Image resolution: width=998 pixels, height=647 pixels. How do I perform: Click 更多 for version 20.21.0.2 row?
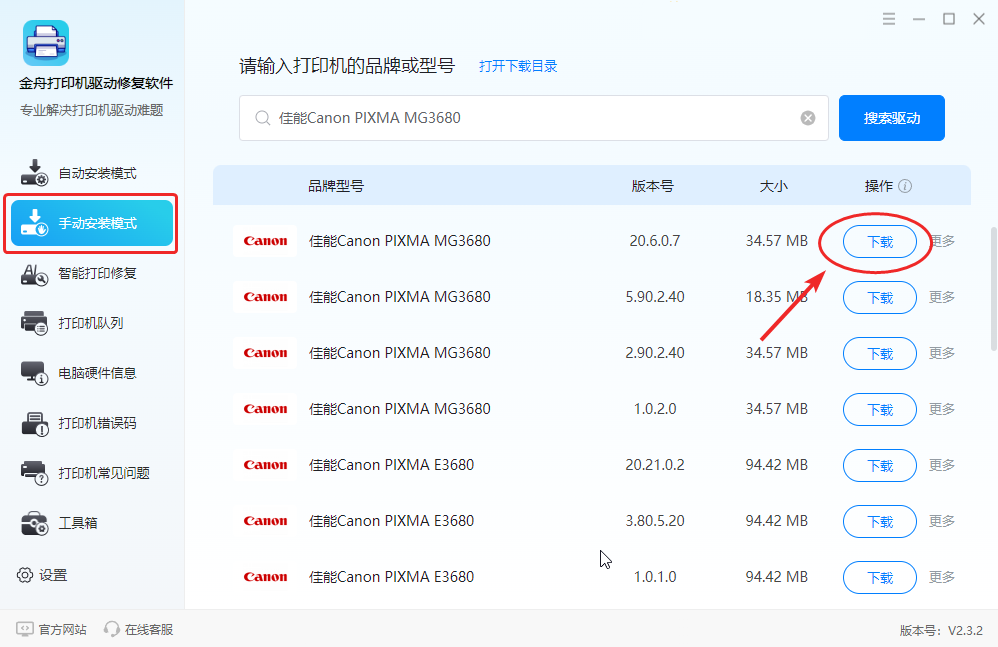coord(942,465)
